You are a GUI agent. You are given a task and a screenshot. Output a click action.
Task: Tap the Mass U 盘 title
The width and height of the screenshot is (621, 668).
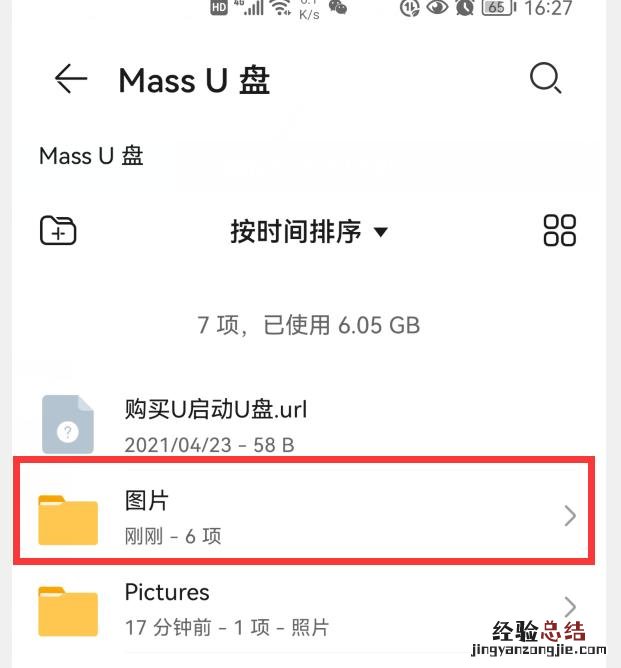194,80
